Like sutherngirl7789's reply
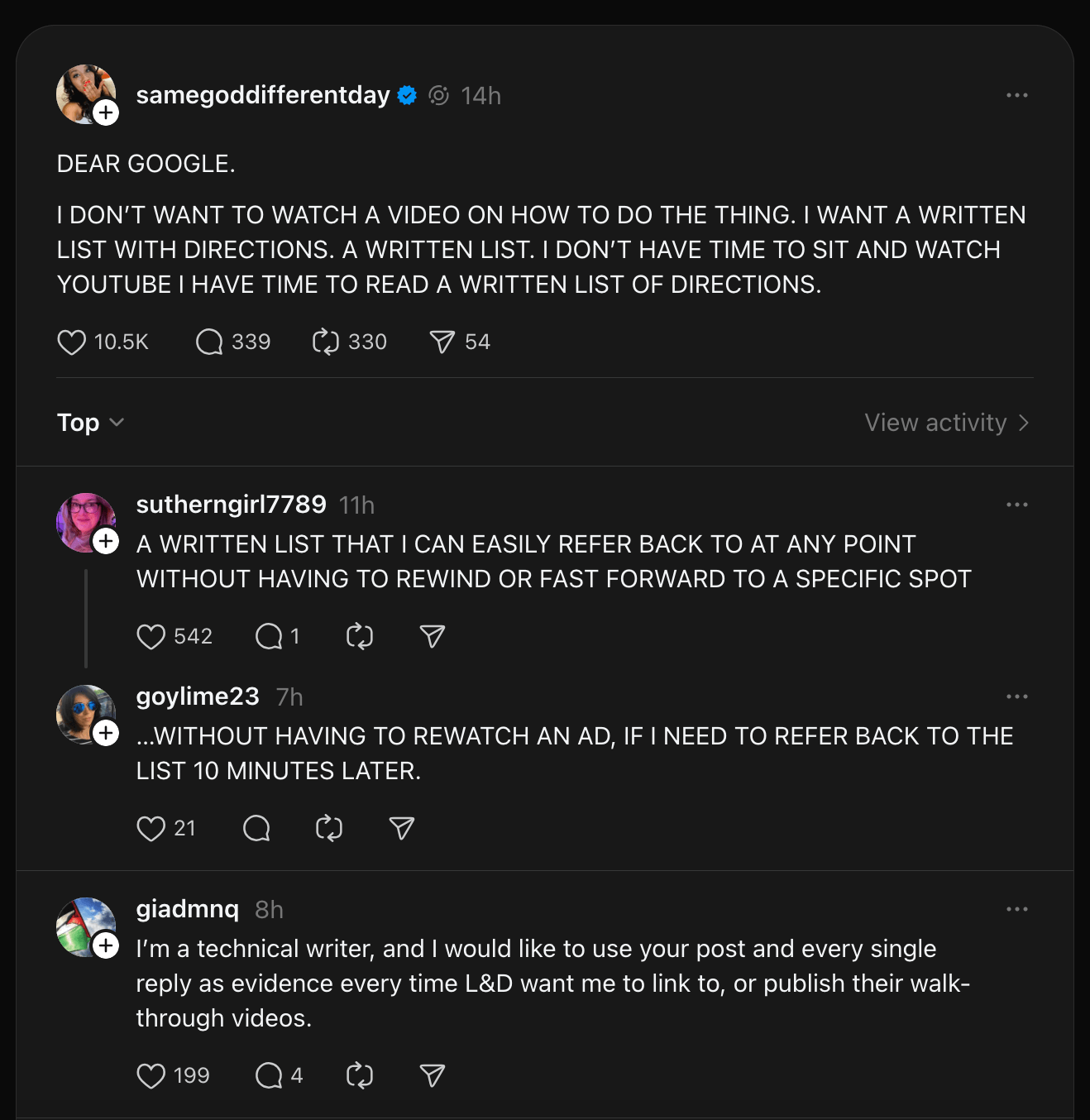Screen dimensions: 1090x1120 click(151, 637)
